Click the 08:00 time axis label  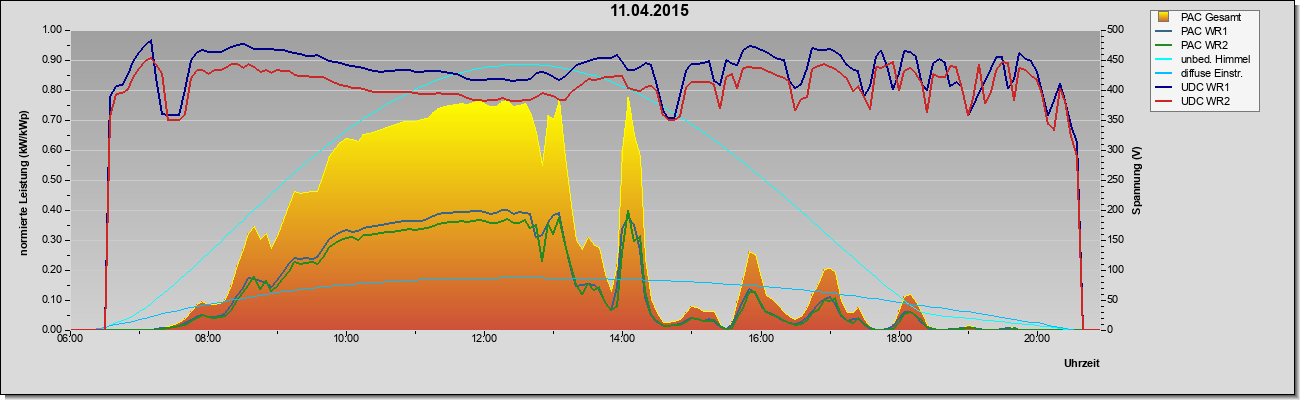coord(208,339)
